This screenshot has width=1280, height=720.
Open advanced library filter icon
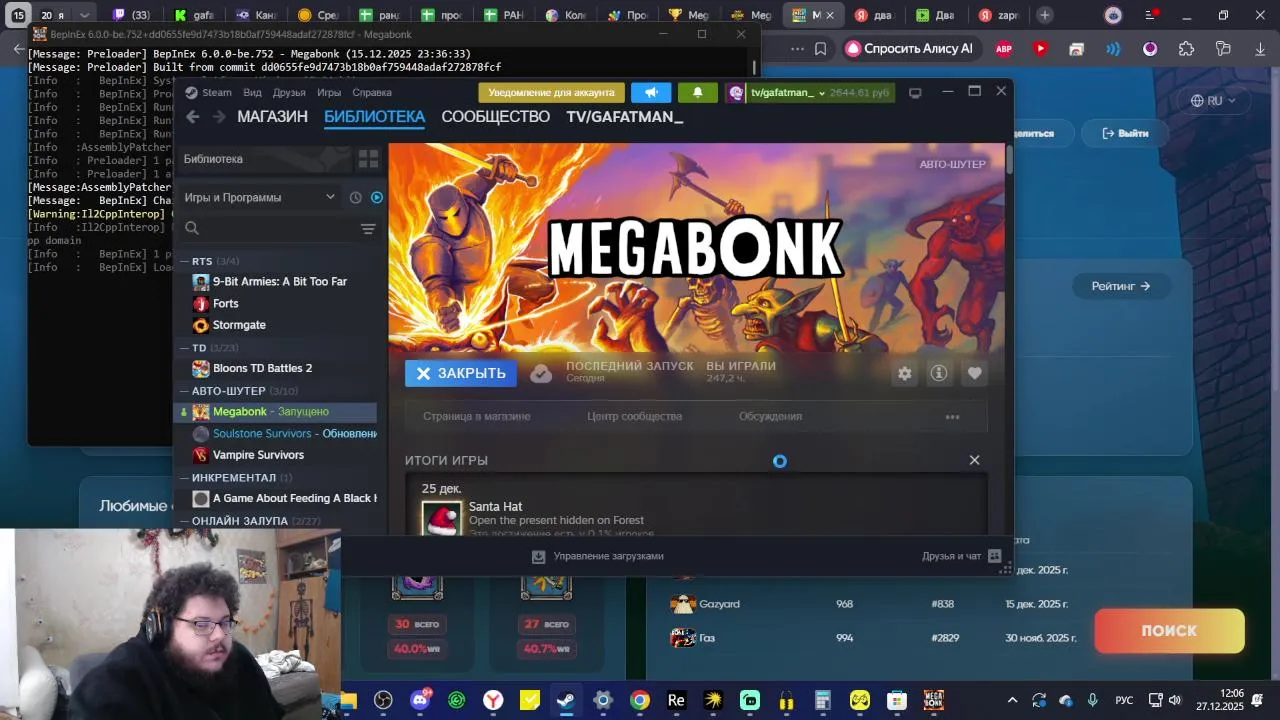[368, 229]
